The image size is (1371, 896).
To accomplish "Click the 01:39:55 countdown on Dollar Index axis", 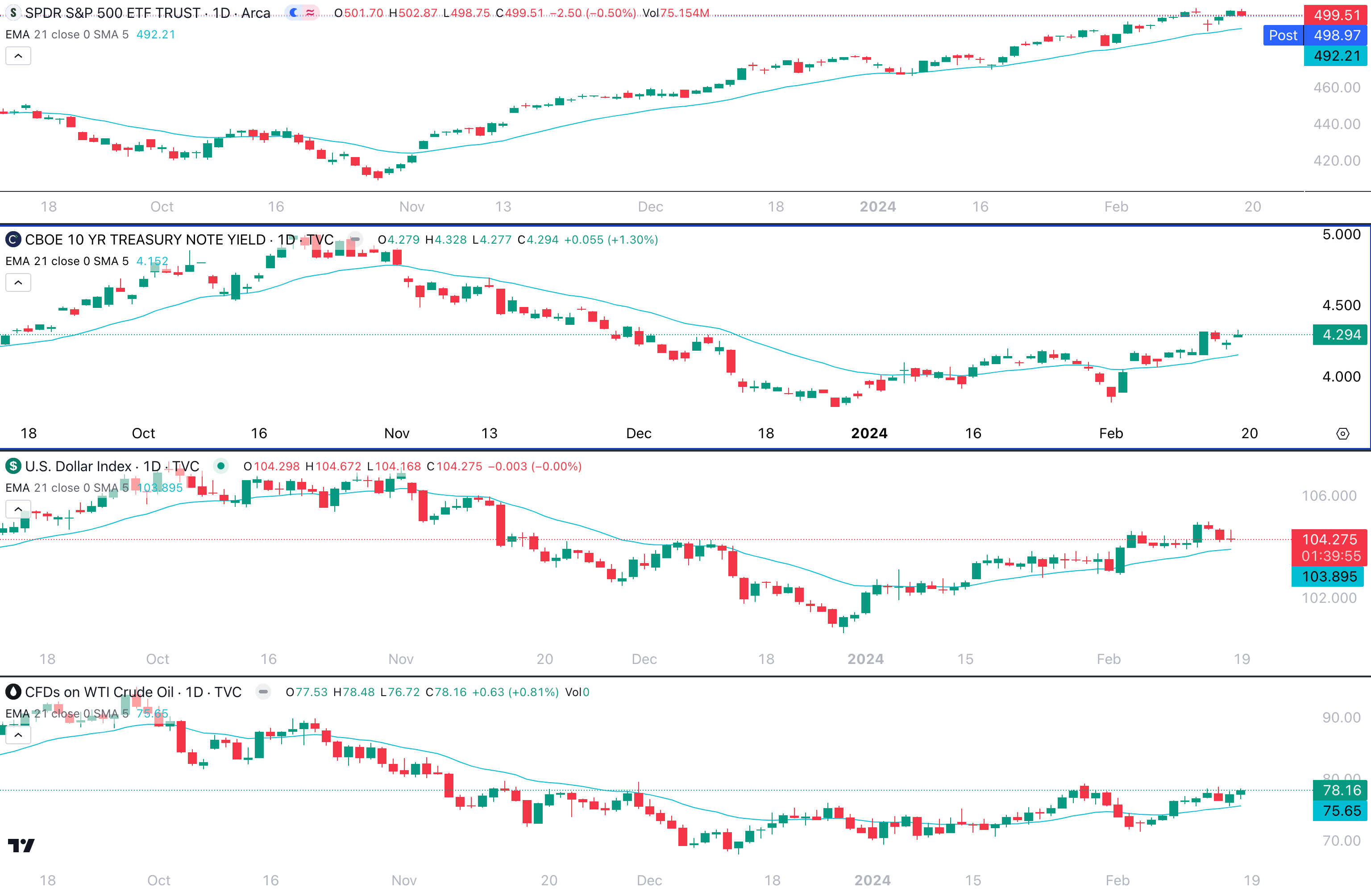I will coord(1331,556).
